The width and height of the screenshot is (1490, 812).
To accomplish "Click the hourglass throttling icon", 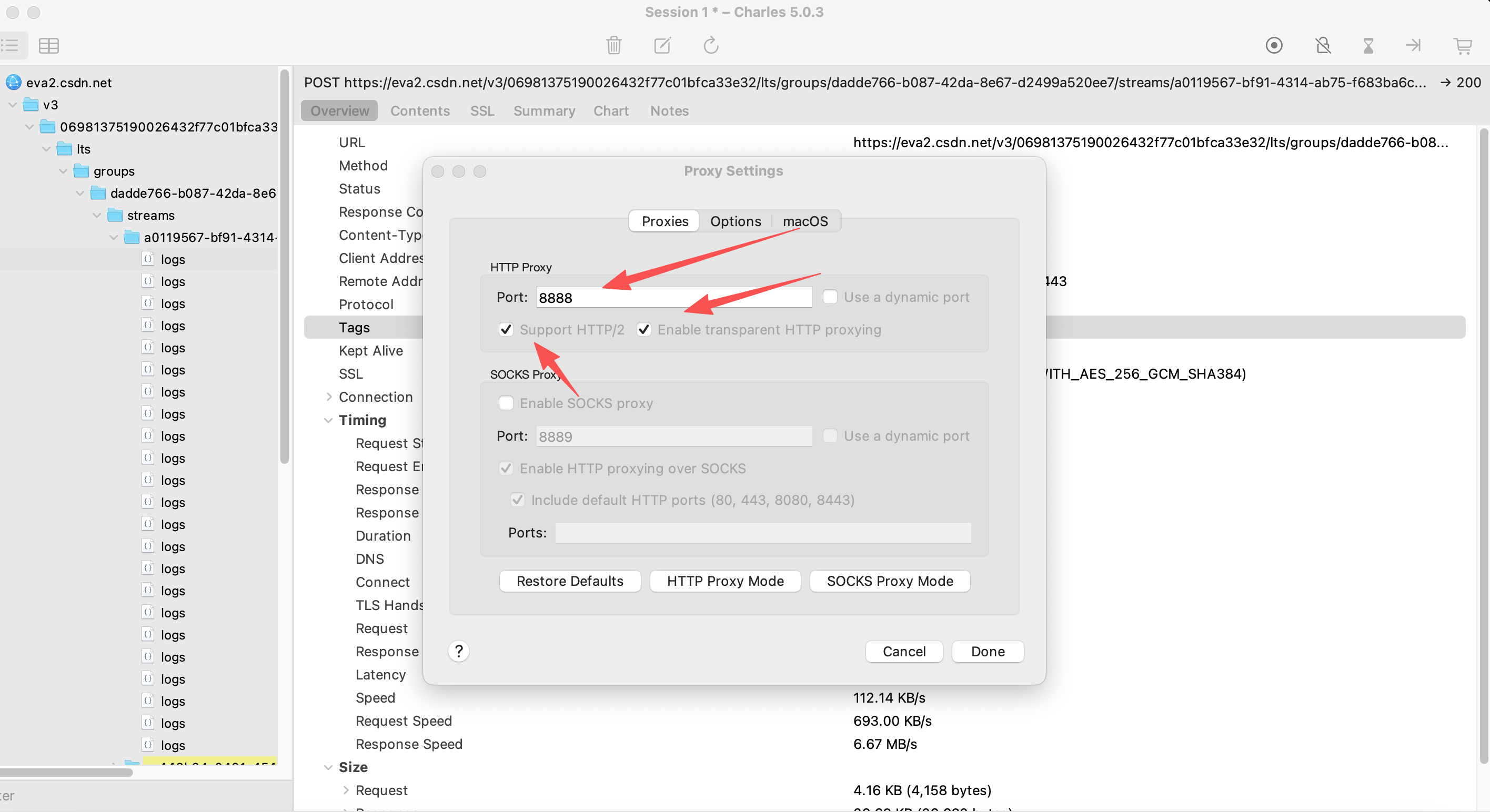I will pos(1368,45).
